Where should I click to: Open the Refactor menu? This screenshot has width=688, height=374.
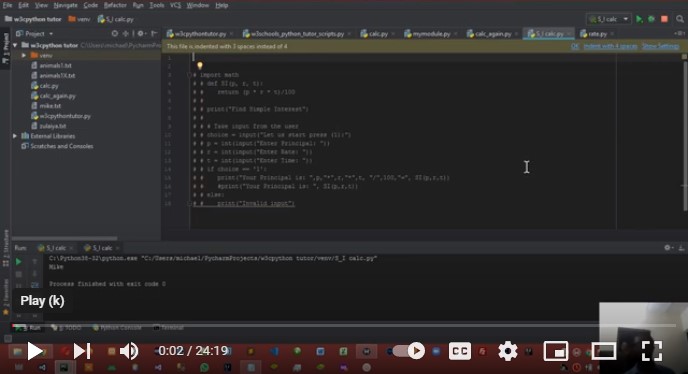pos(115,5)
